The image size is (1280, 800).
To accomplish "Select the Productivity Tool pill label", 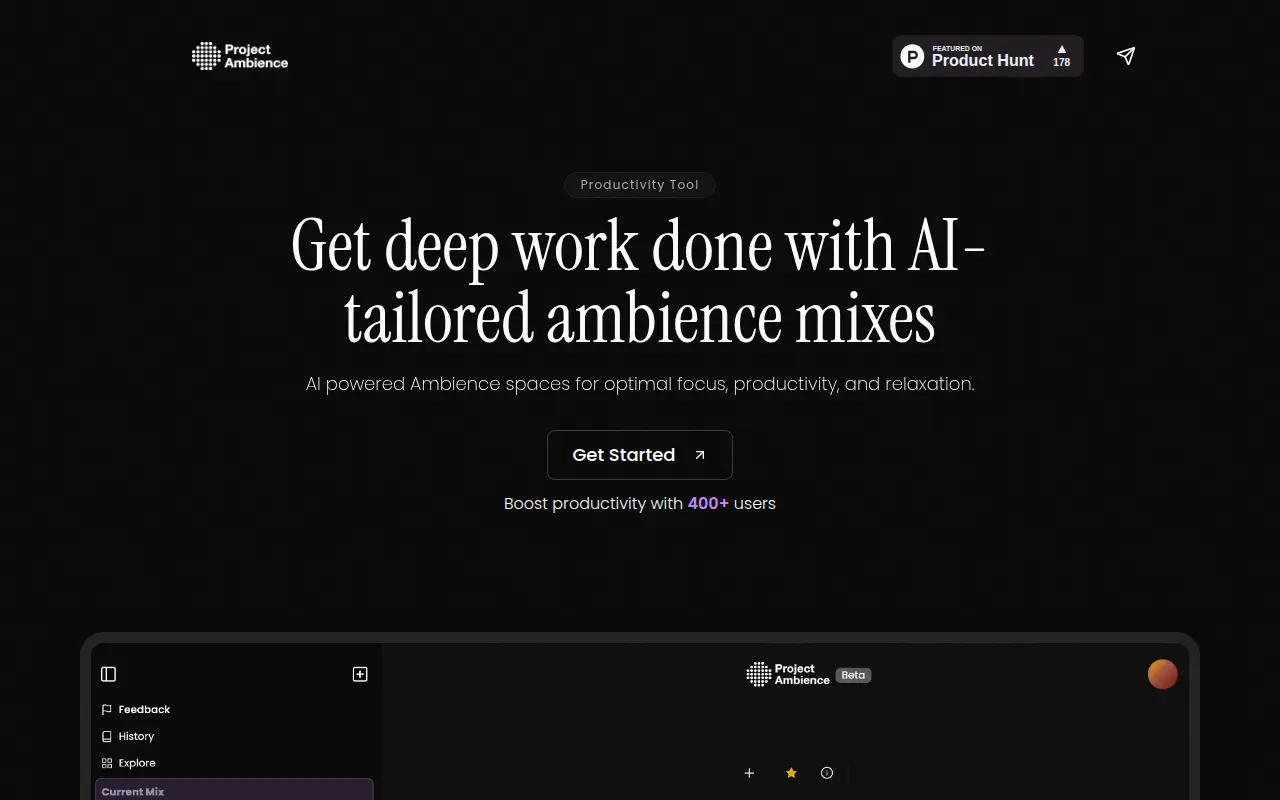I will pyautogui.click(x=640, y=185).
